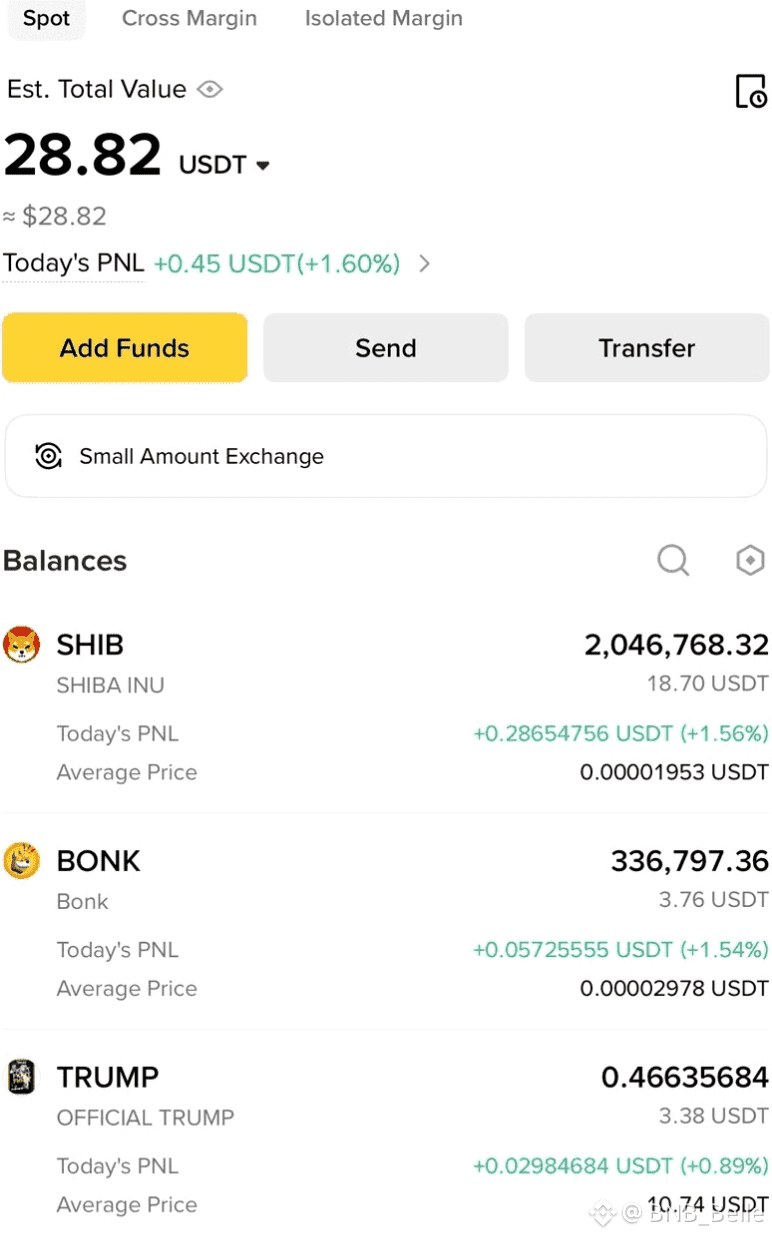Expand the USDT currency dropdown arrow

[263, 166]
